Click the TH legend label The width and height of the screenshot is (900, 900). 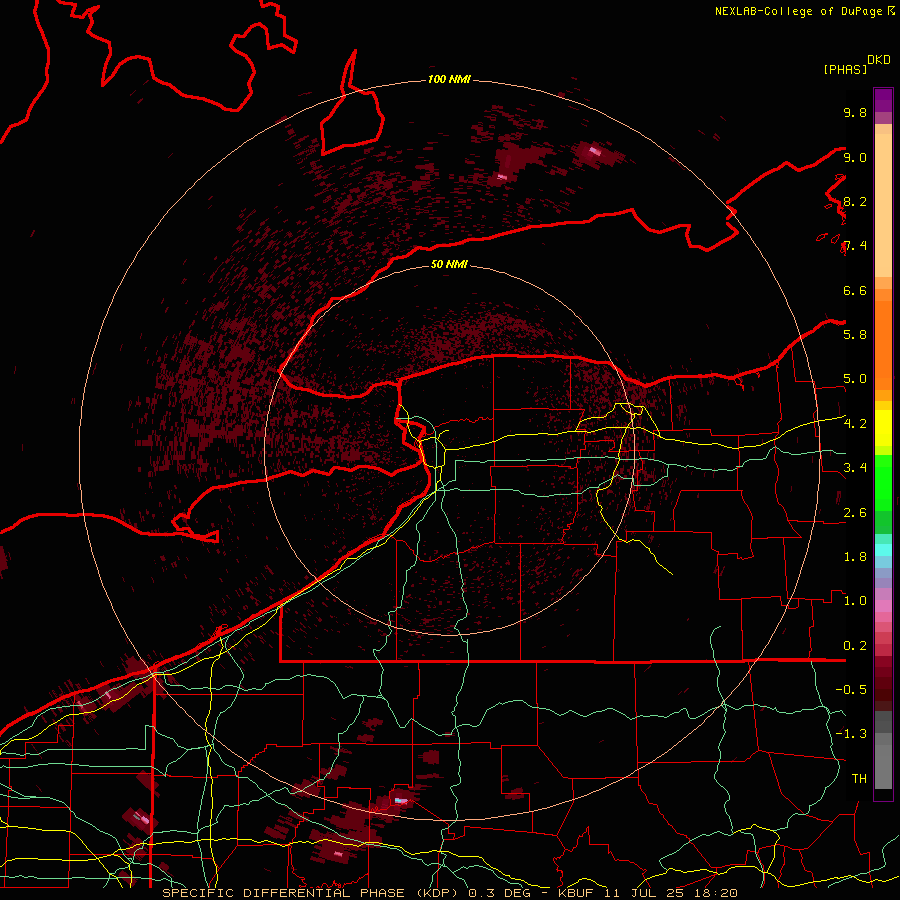point(859,778)
